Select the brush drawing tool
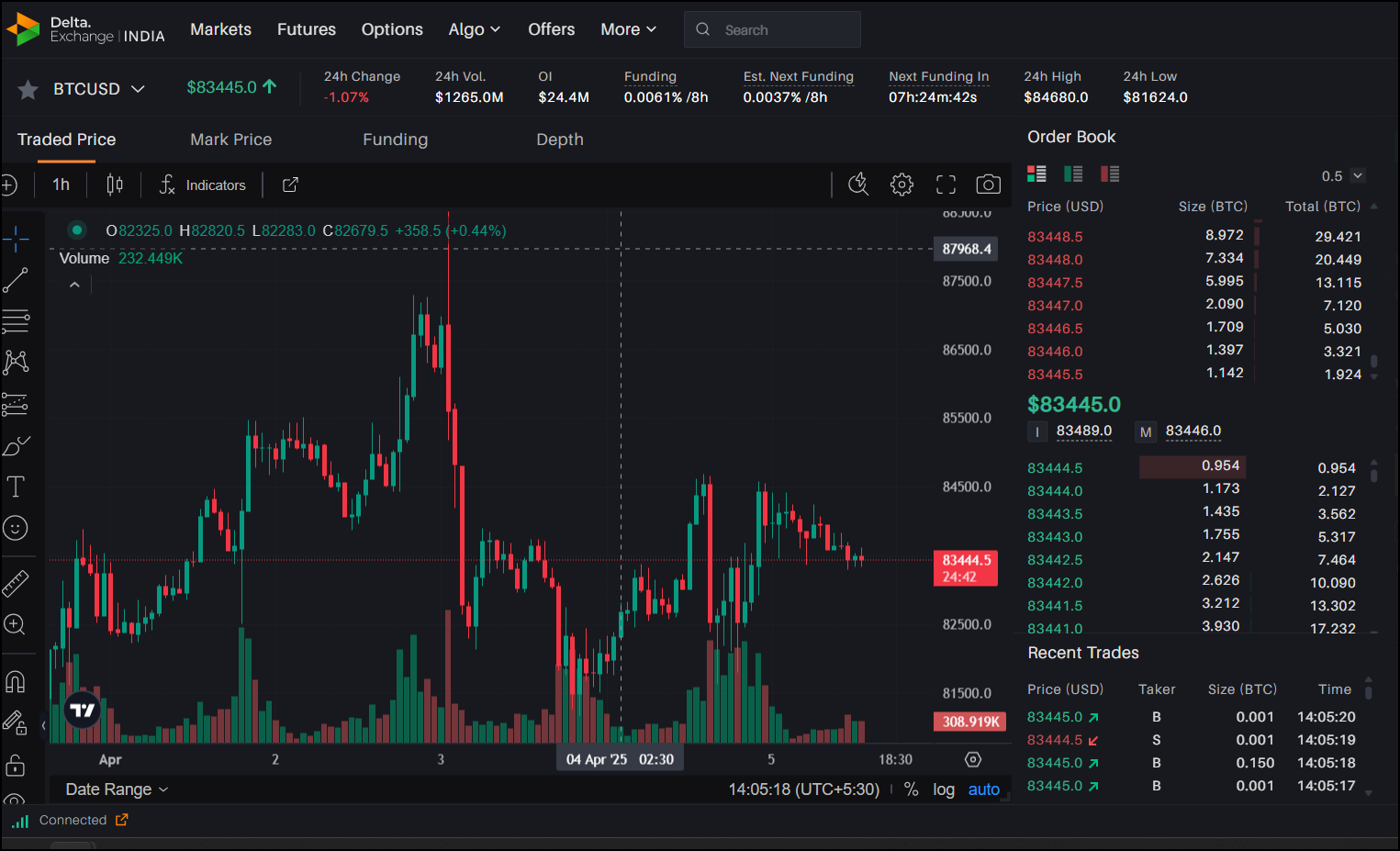The image size is (1400, 851). point(16,445)
